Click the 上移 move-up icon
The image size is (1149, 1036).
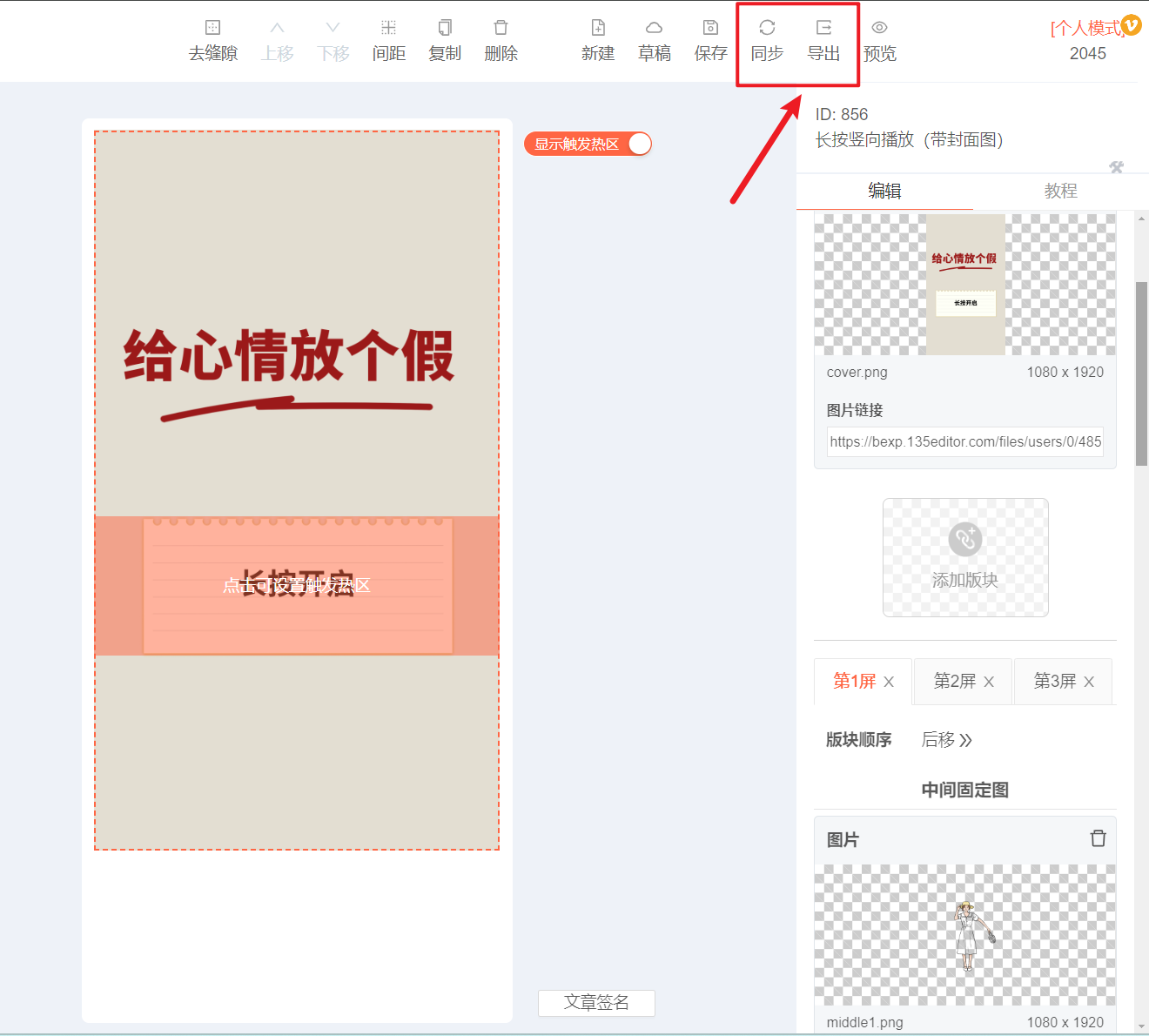277,28
